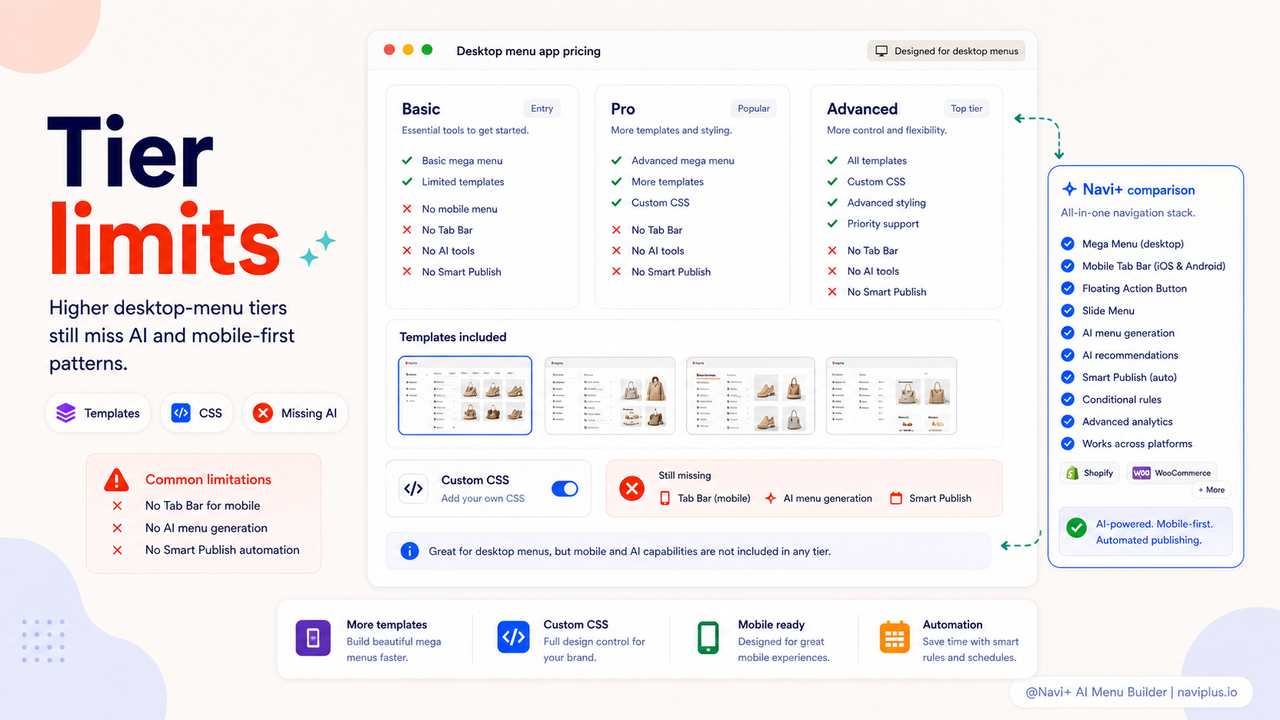Select the third template thumbnail

(x=751, y=396)
